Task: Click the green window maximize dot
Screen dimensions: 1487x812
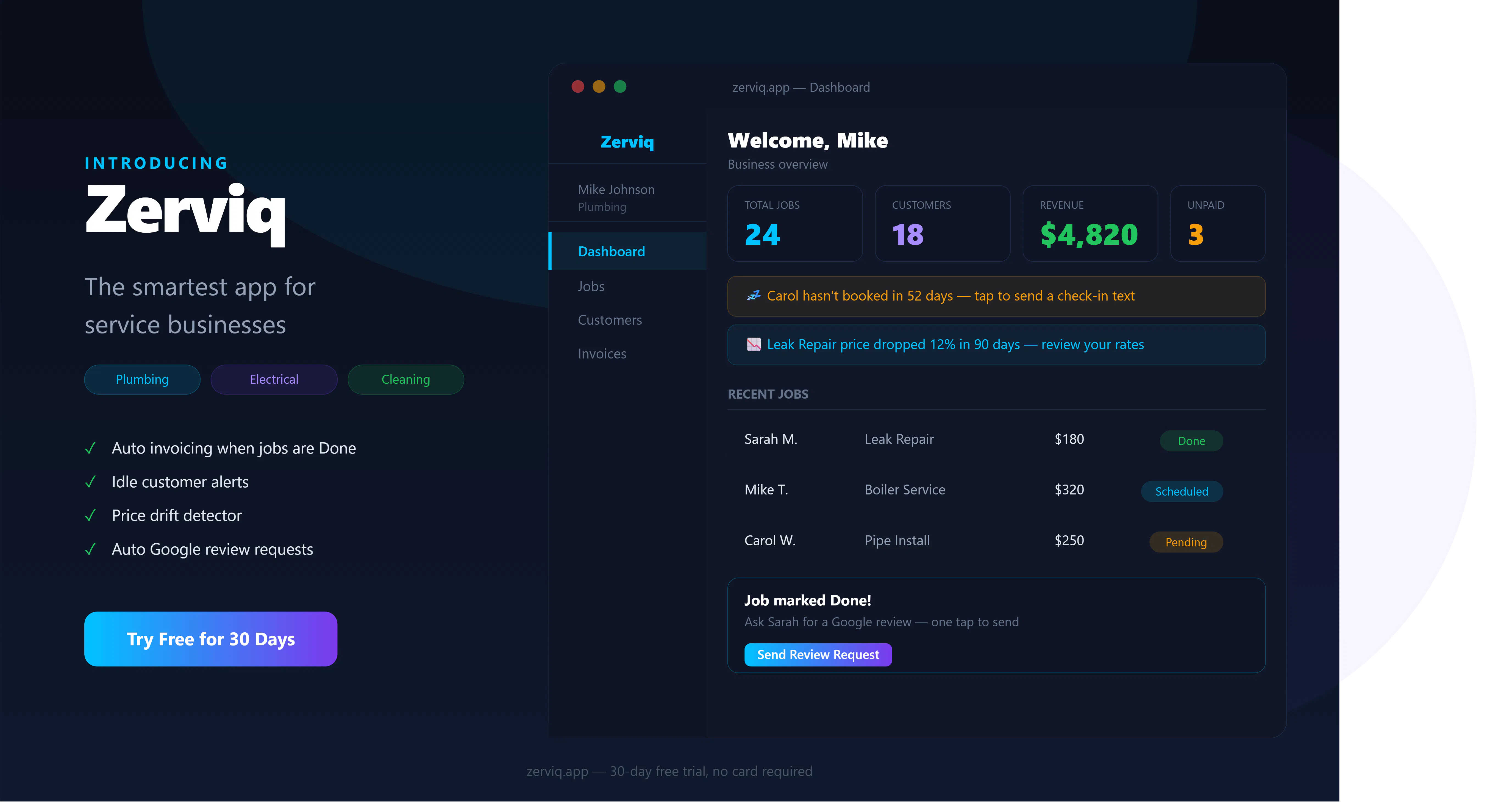Action: 620,87
